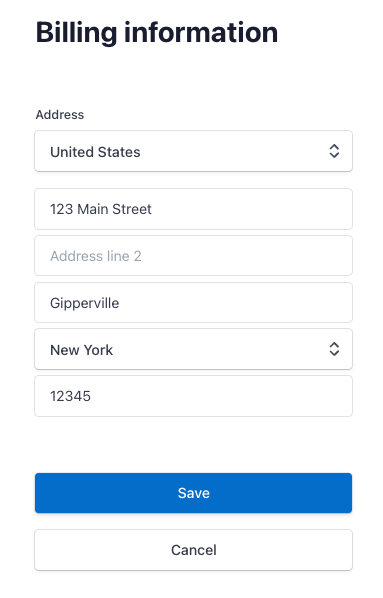The width and height of the screenshot is (383, 598).
Task: Place the cursor after '12345' zip text
Action: coord(92,396)
